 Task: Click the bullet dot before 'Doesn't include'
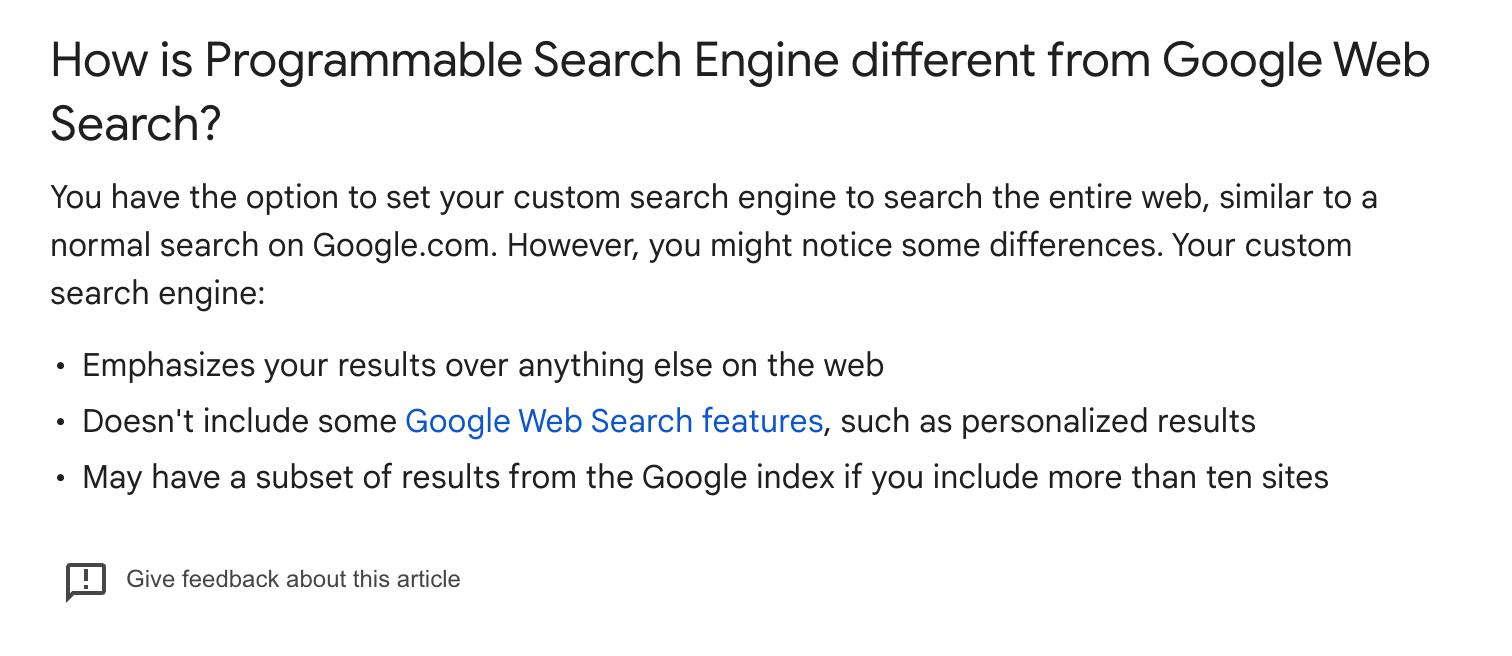tap(61, 423)
